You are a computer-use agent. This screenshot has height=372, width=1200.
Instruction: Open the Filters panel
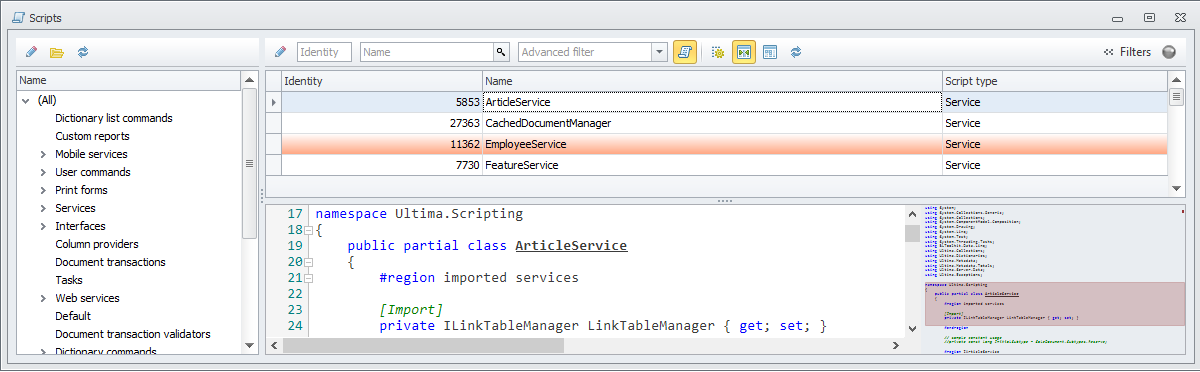coord(1127,52)
